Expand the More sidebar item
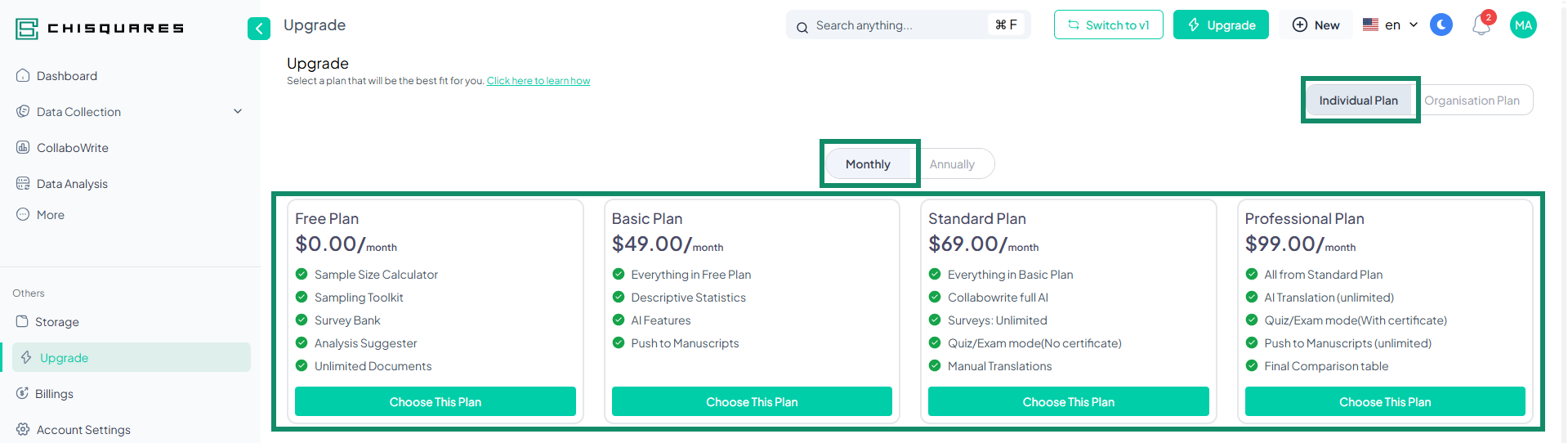This screenshot has width=1568, height=443. (x=50, y=215)
